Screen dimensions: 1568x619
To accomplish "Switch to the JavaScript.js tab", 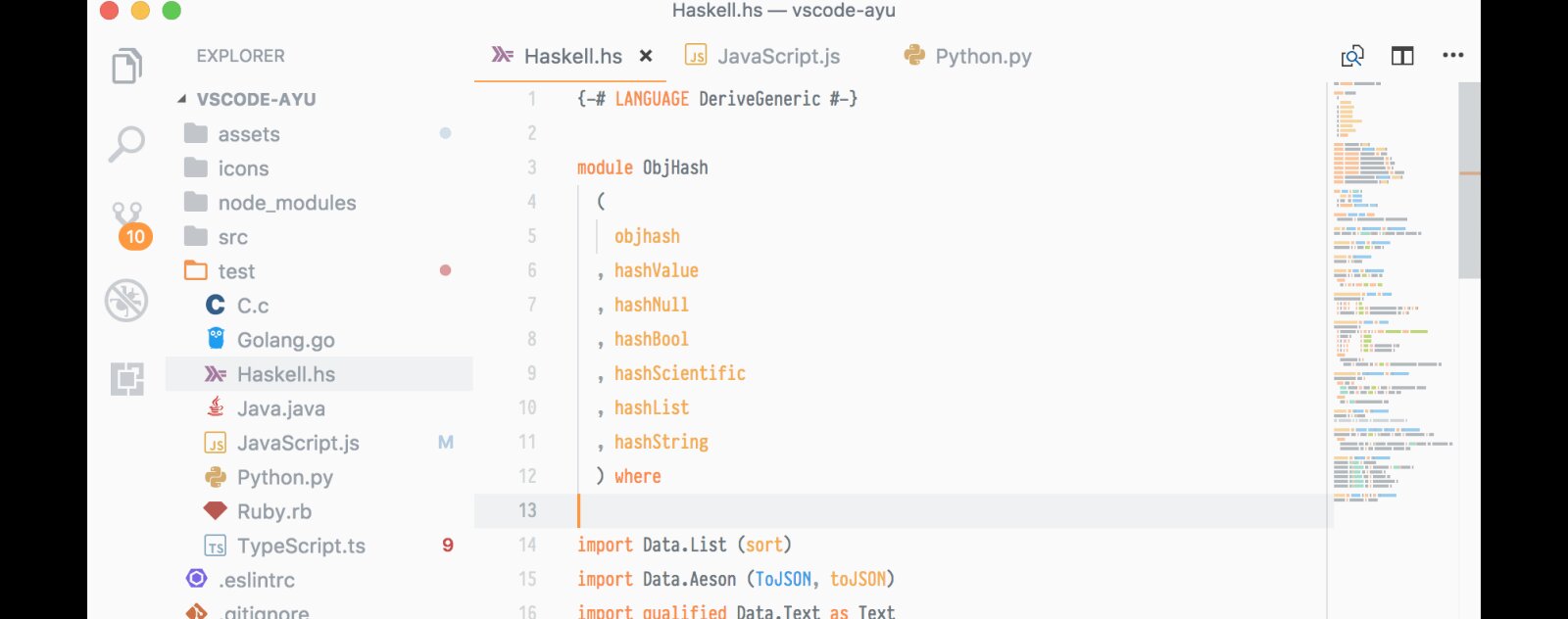I will click(762, 56).
